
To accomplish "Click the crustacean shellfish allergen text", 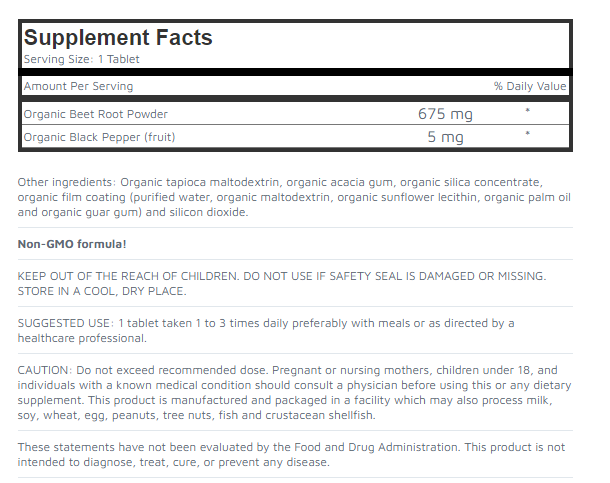I will [320, 415].
